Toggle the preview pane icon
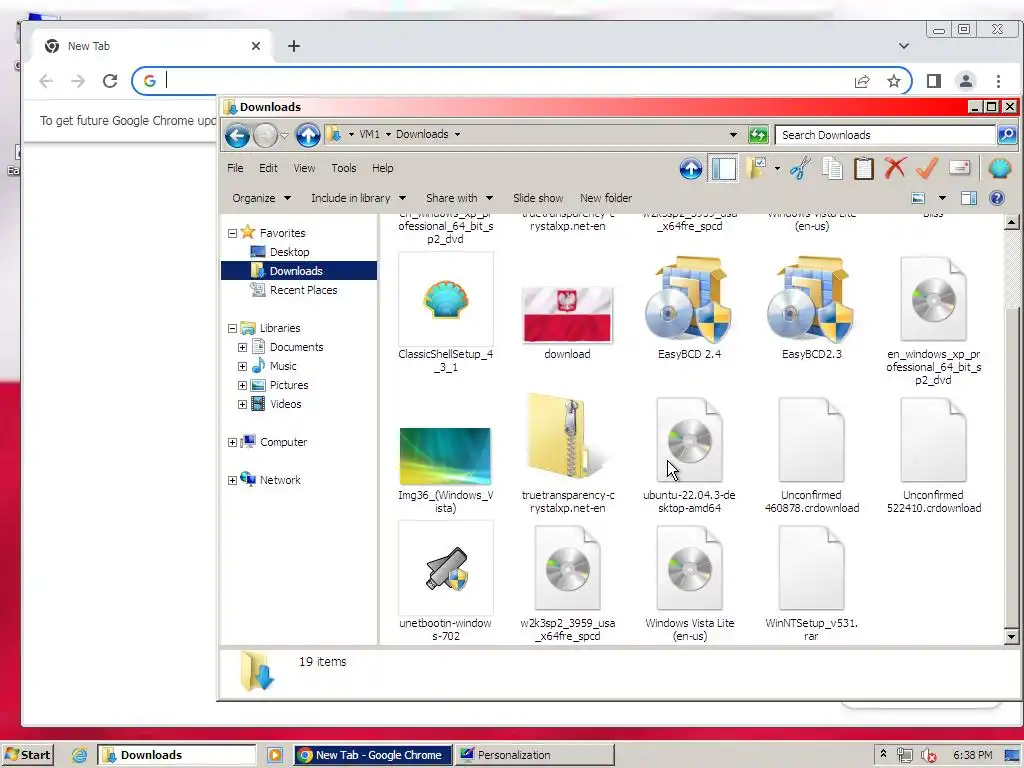Image resolution: width=1024 pixels, height=768 pixels. coord(968,198)
